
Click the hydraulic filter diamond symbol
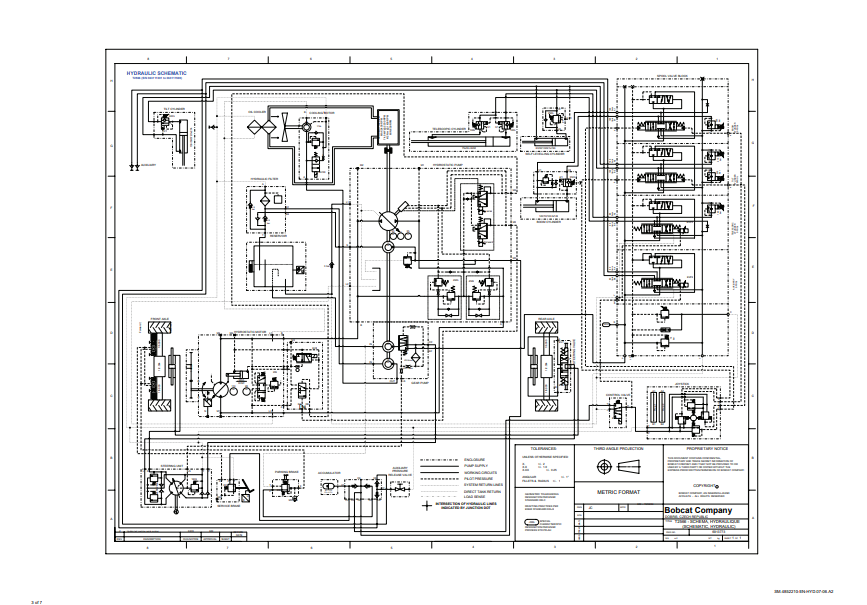(264, 200)
